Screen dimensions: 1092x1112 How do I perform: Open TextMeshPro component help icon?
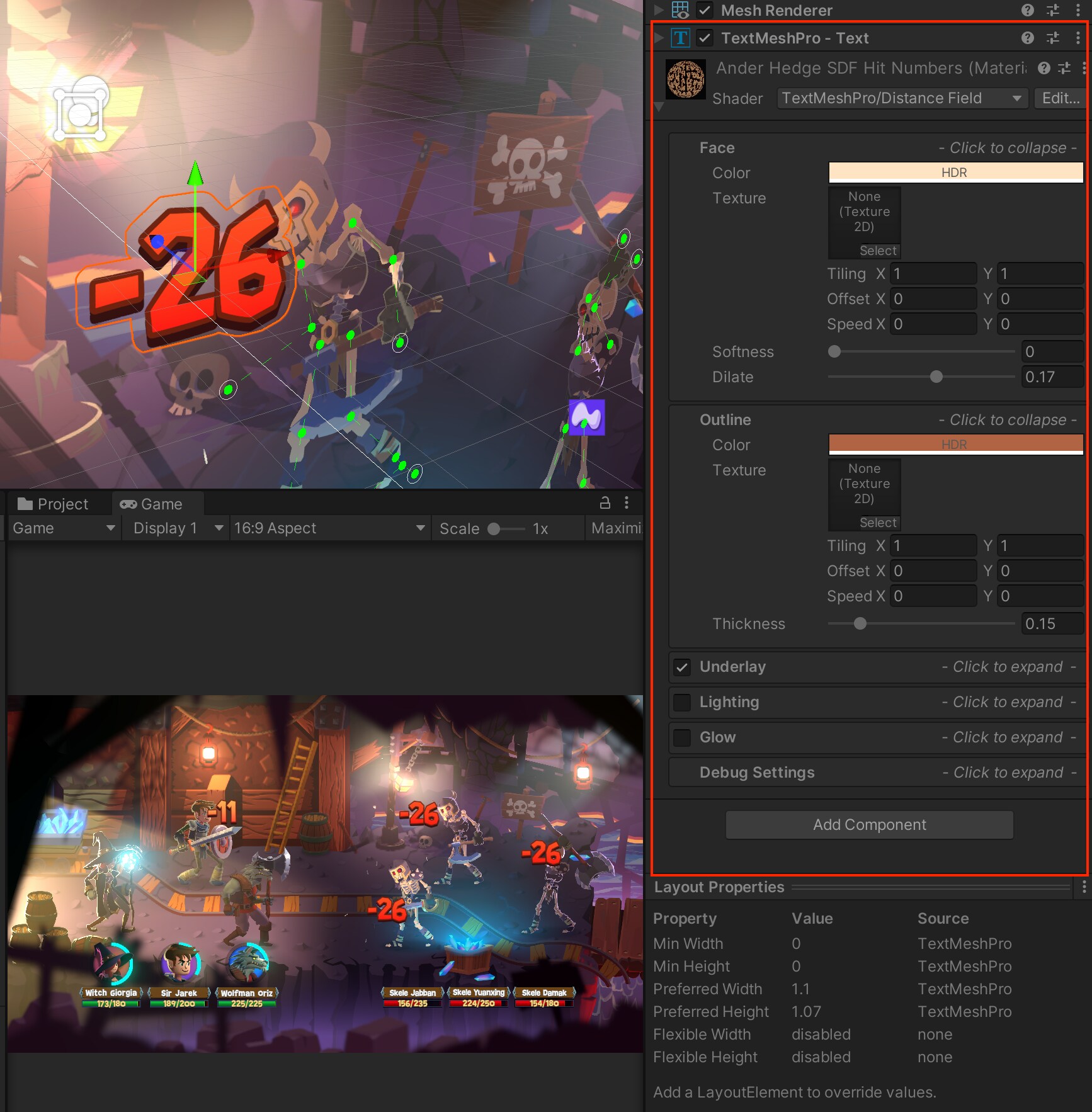tap(1027, 38)
